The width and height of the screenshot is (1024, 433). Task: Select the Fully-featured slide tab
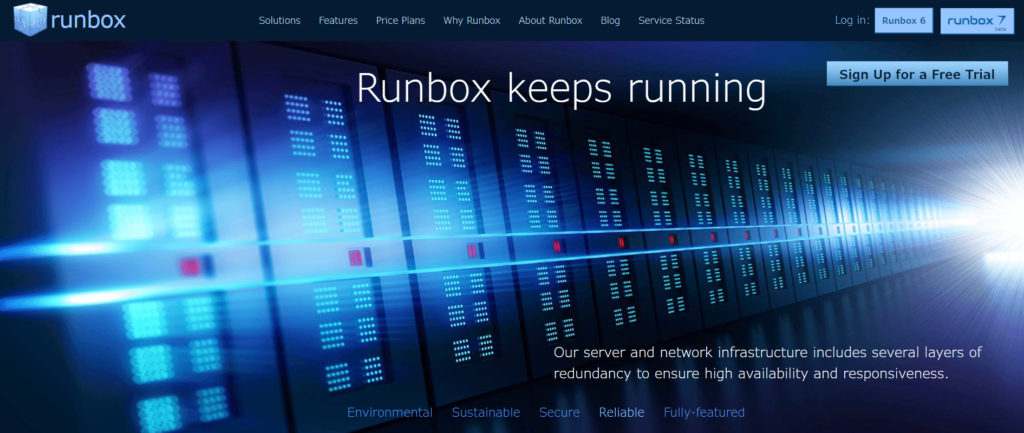(x=704, y=412)
